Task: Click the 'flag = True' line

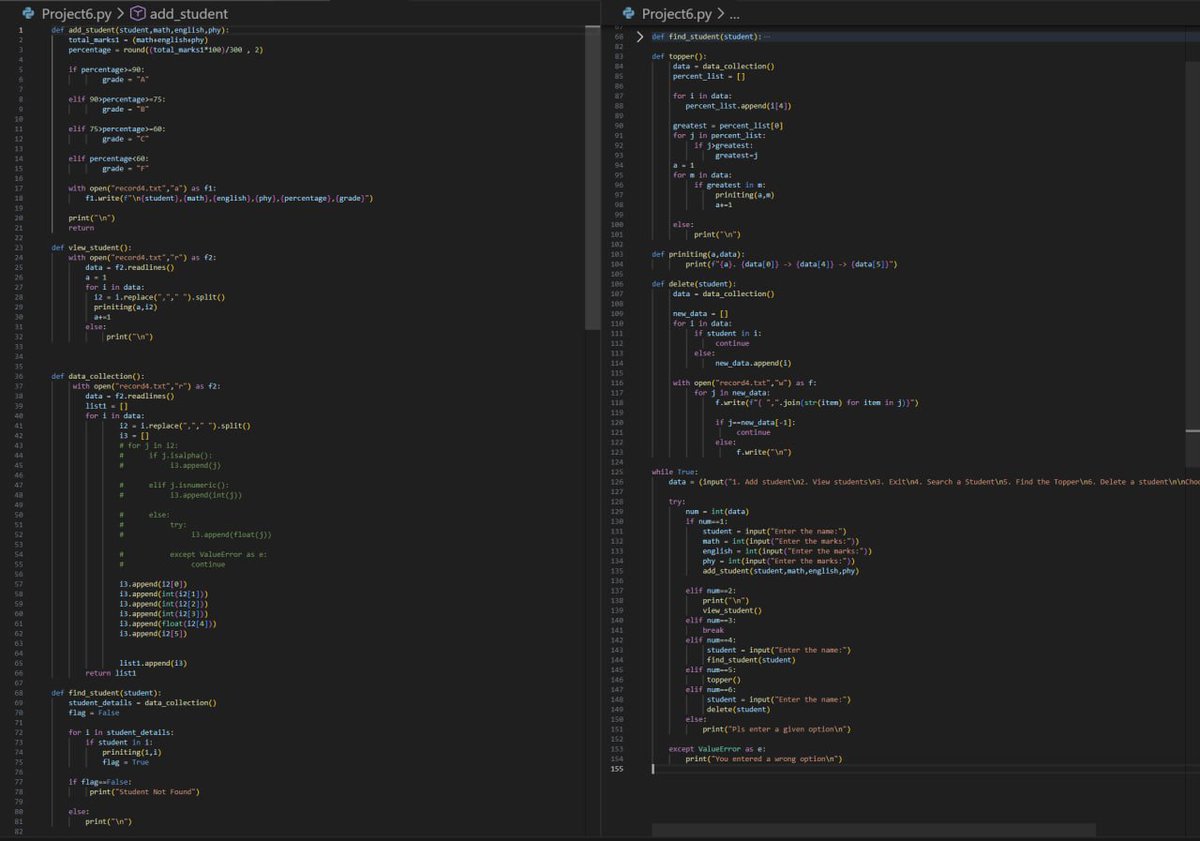Action: point(125,762)
